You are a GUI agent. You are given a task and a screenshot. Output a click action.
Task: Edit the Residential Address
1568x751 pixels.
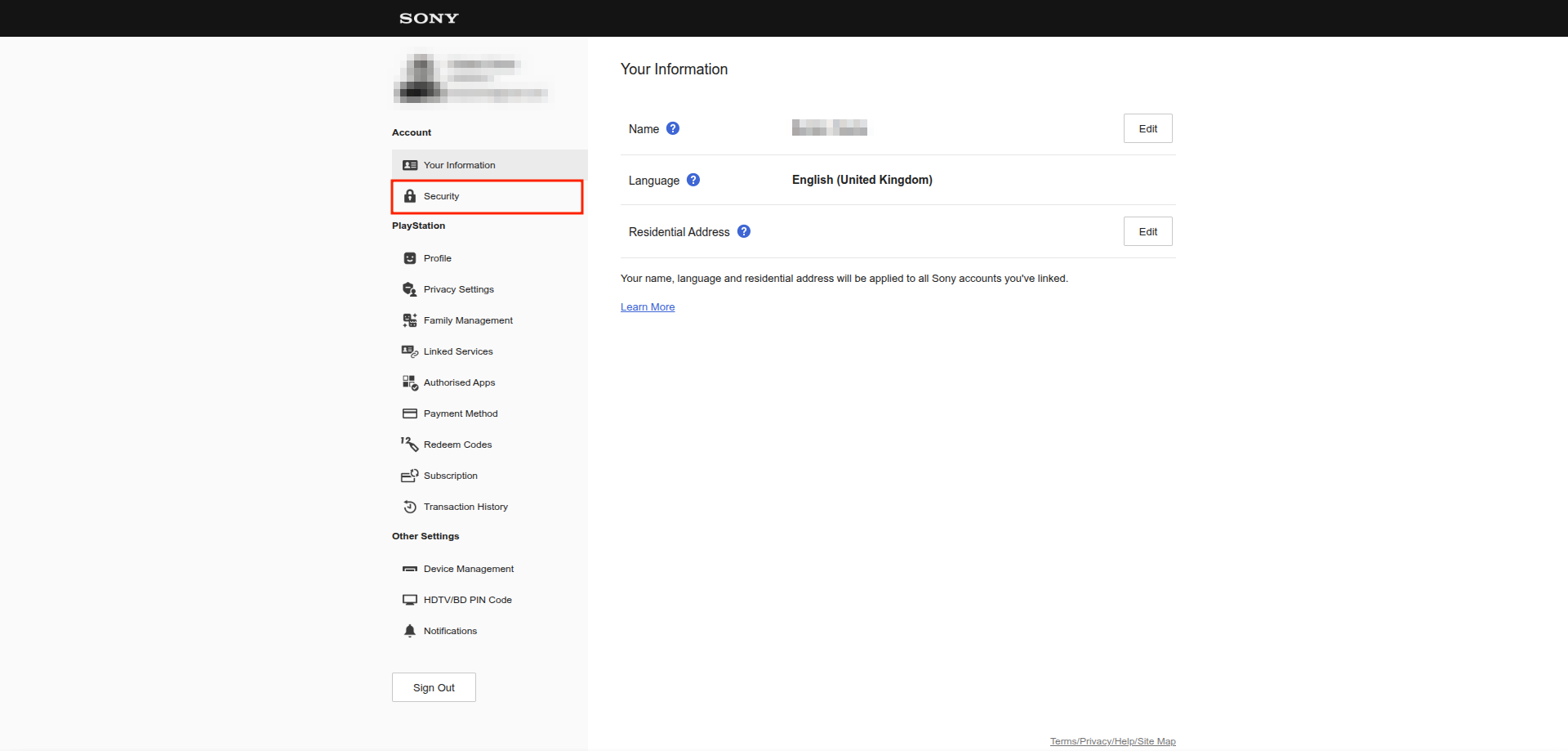(1148, 231)
